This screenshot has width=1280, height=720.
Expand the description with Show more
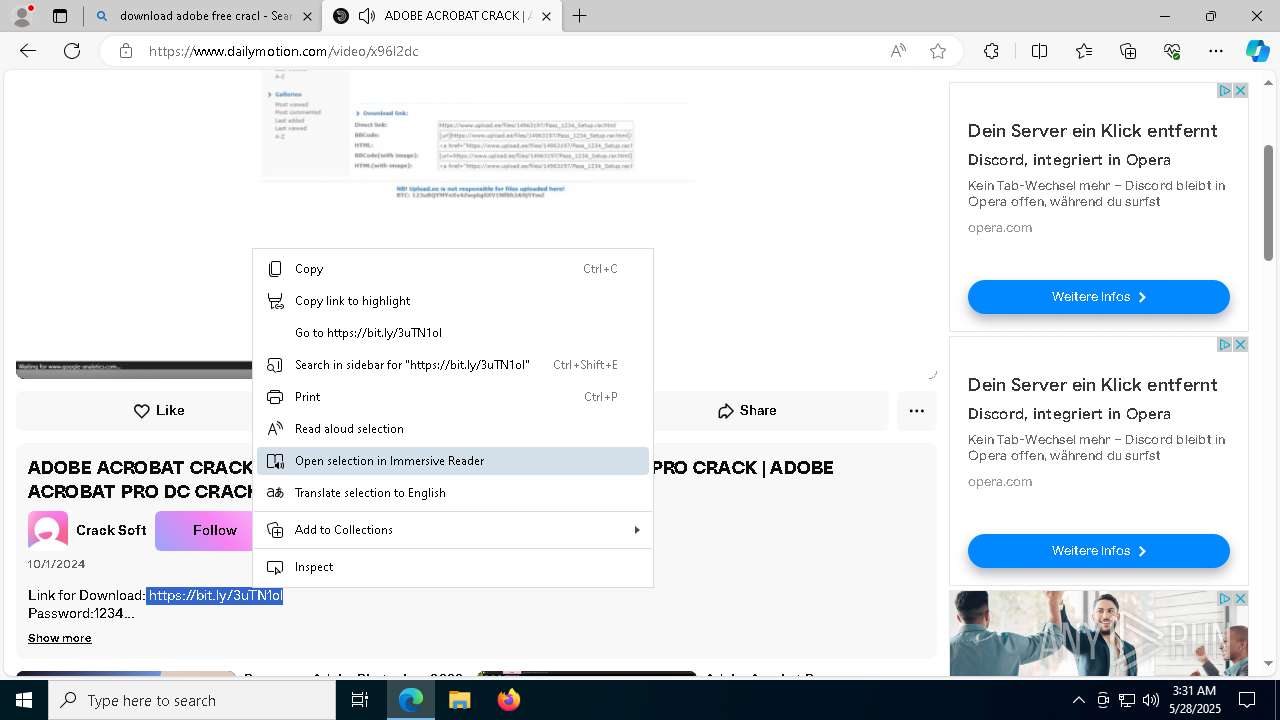(60, 638)
